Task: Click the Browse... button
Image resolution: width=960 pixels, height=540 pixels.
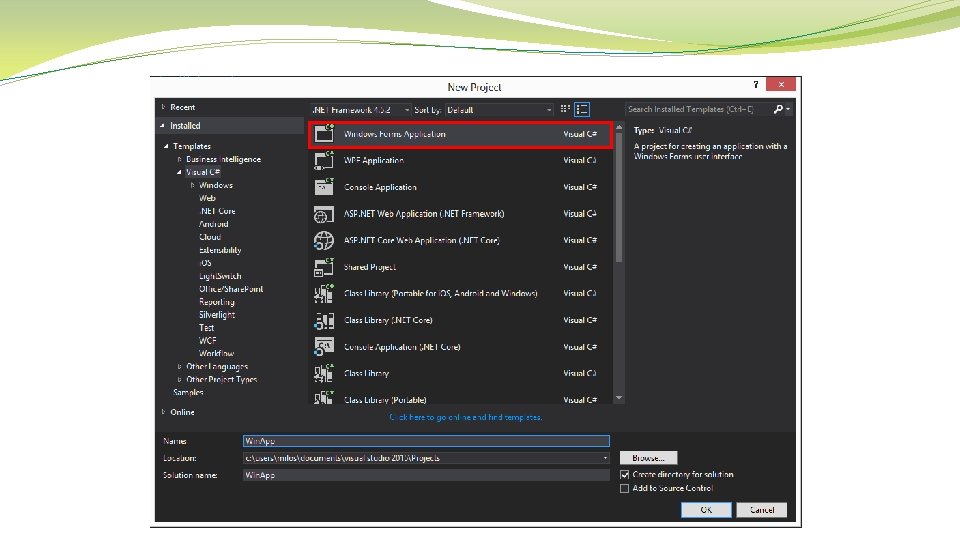Action: pos(648,458)
